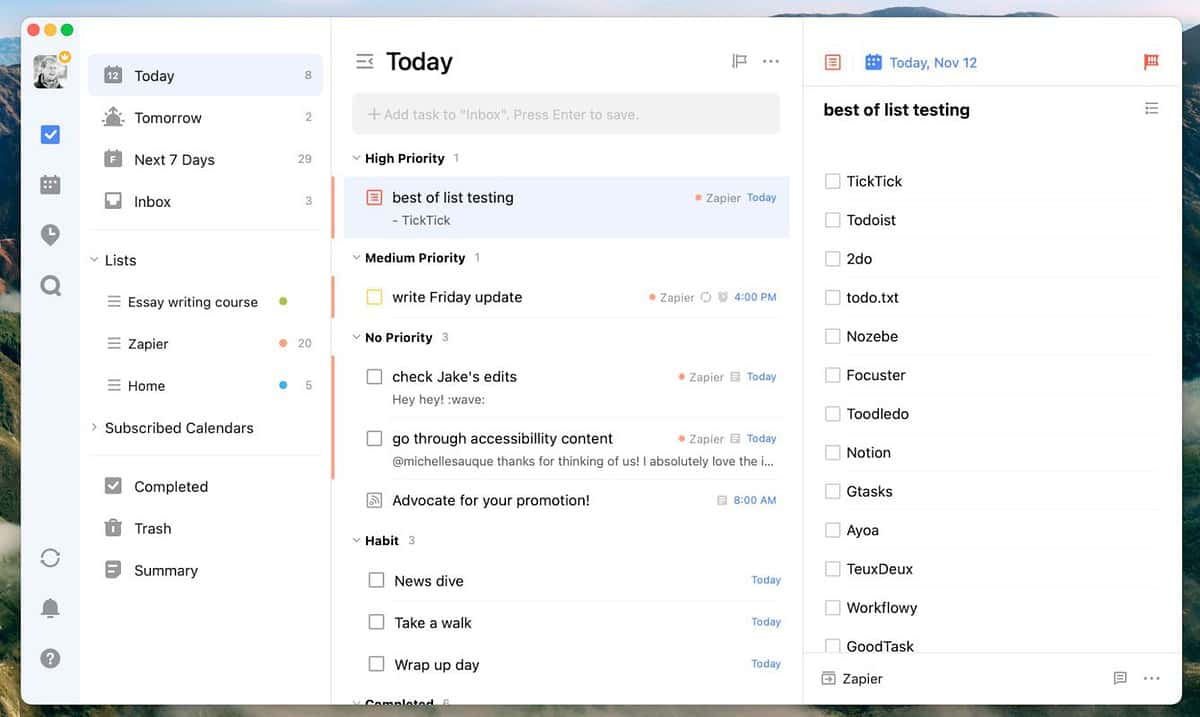Click Zapier list name in detail footer
Viewport: 1200px width, 717px height.
click(862, 678)
